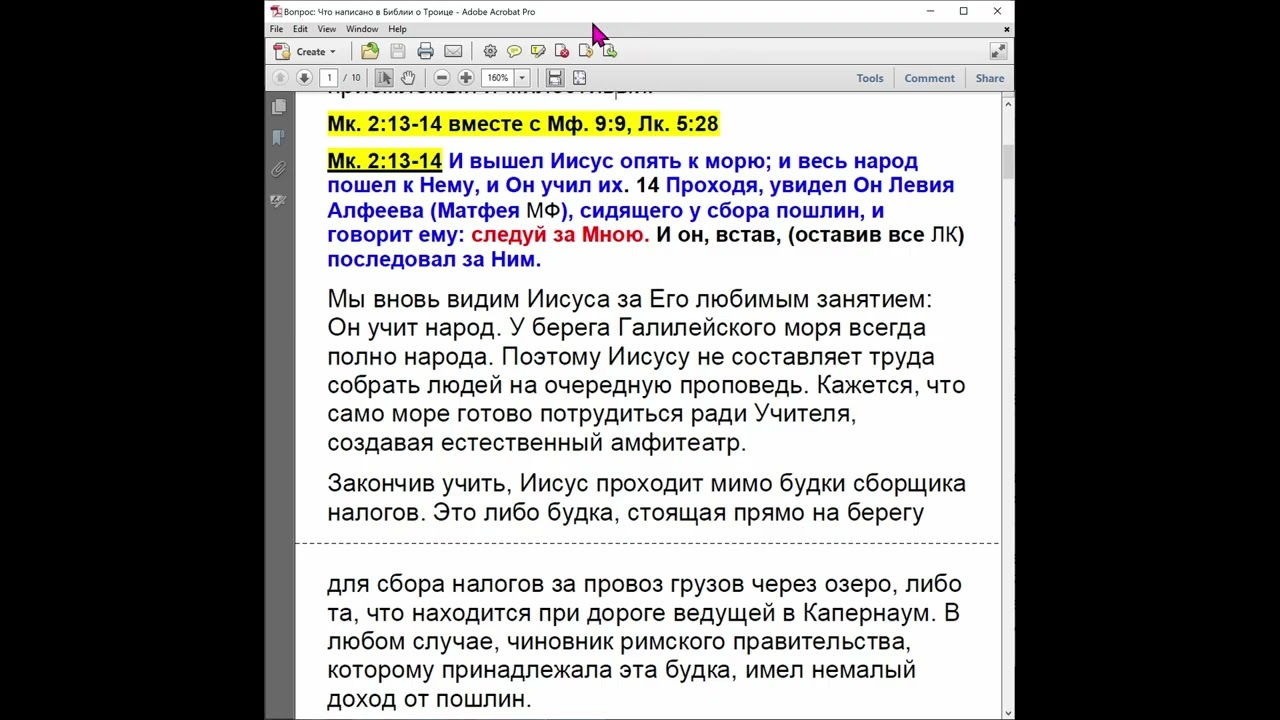Add a sticky note comment icon
The width and height of the screenshot is (1280, 720).
pos(514,51)
